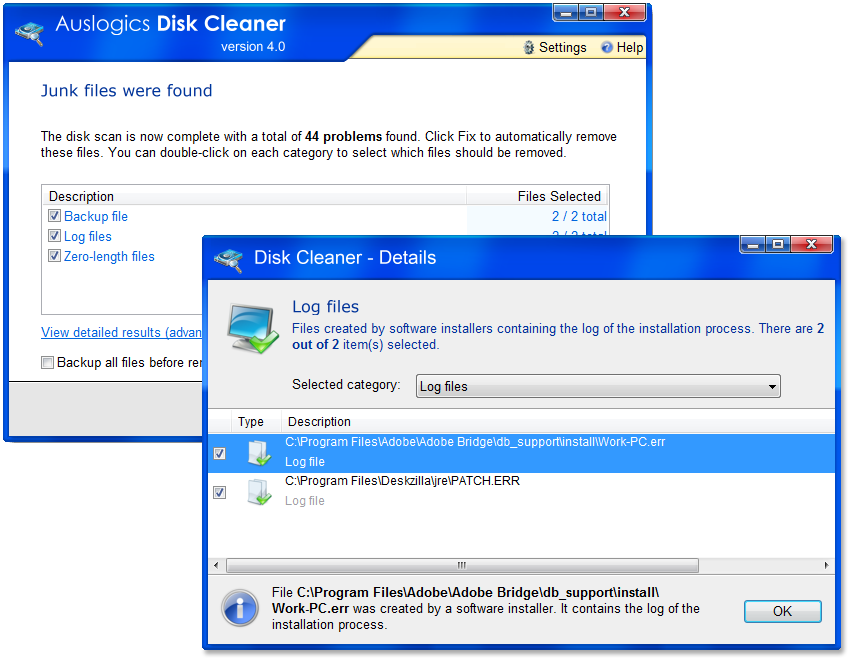The image size is (853, 661).
Task: Close the Disk Cleaner Details dialog
Action: [811, 244]
